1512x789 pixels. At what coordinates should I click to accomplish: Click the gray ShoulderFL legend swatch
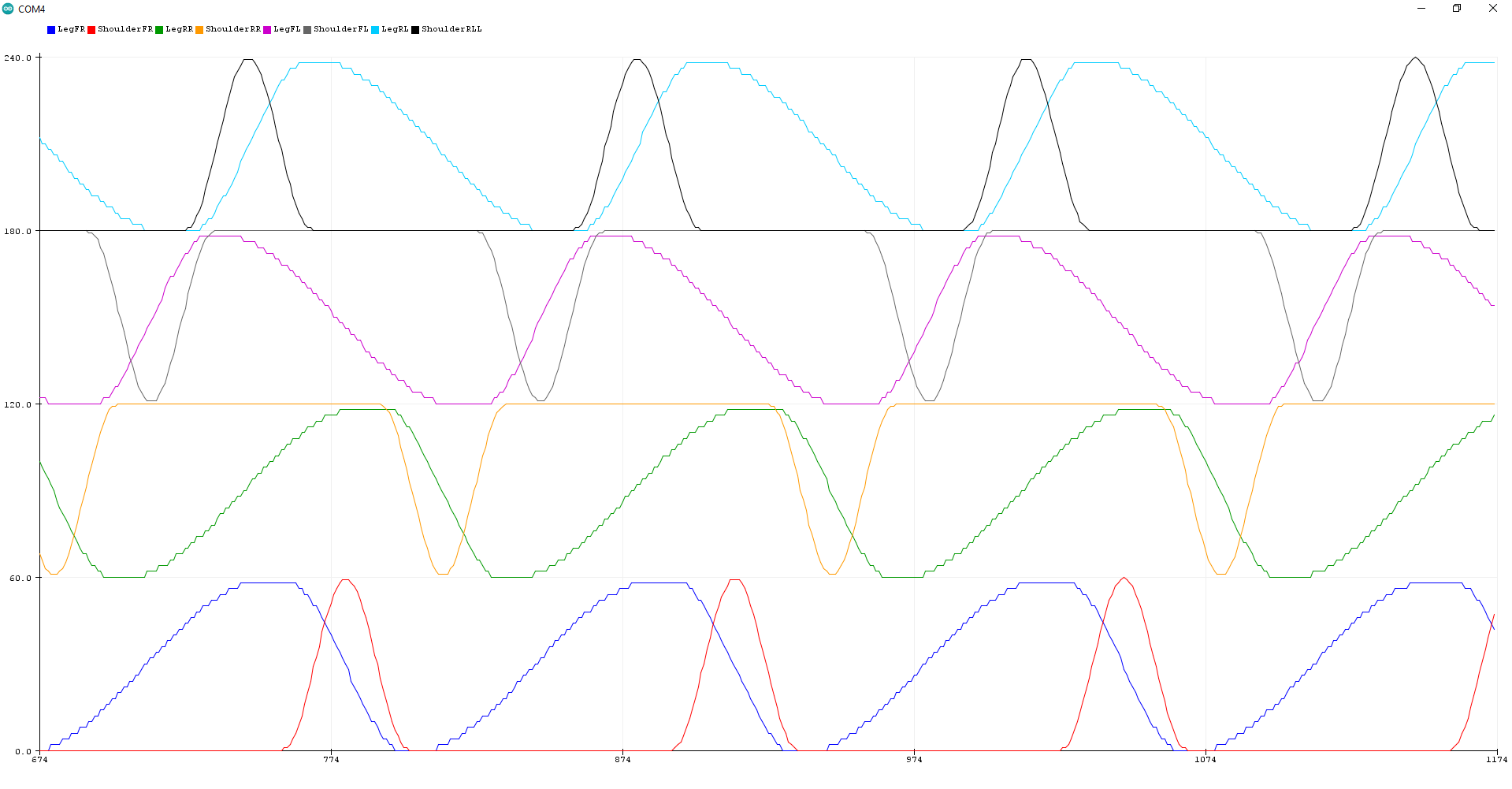click(307, 30)
